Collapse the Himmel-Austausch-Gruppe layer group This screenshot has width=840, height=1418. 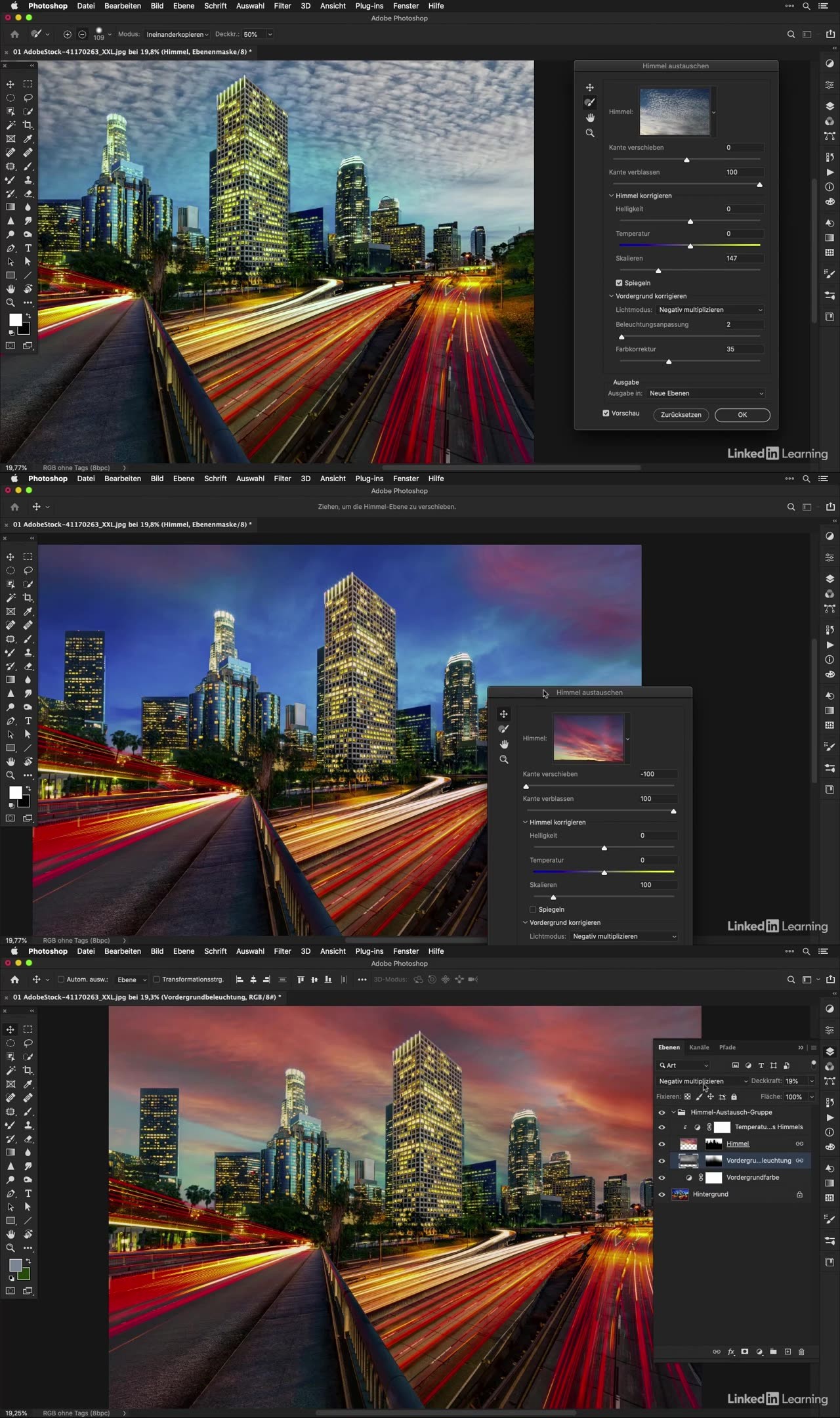(673, 1113)
